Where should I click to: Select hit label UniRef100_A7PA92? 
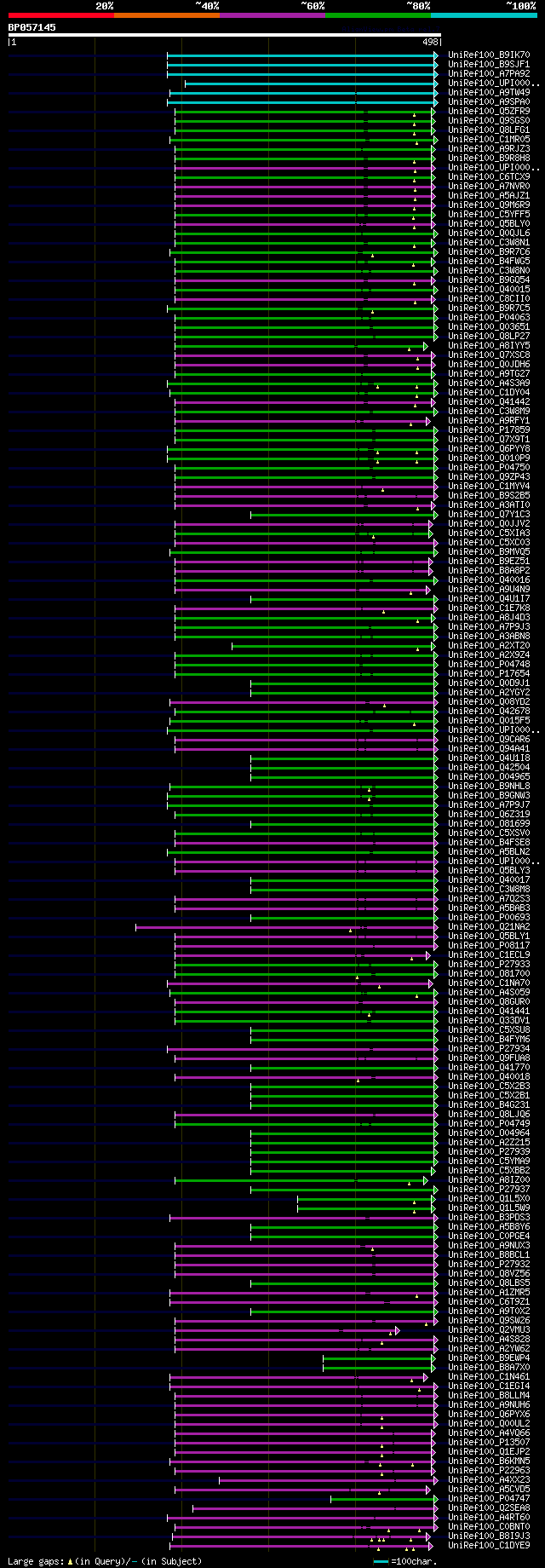click(489, 74)
